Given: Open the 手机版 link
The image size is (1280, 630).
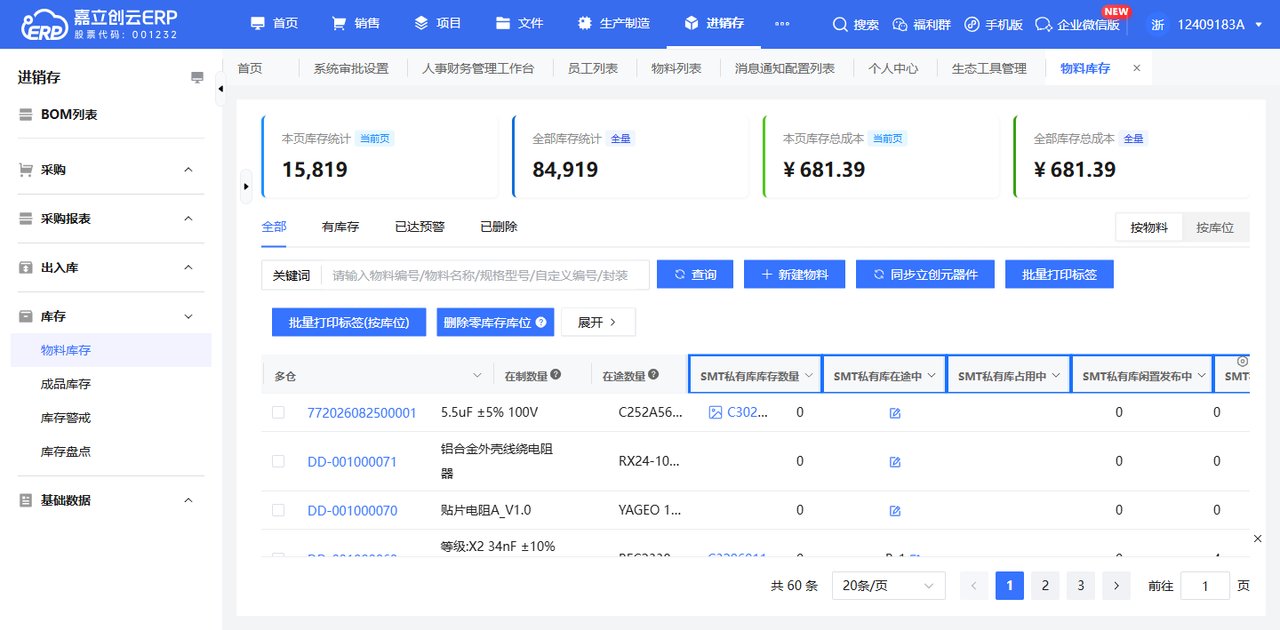Looking at the screenshot, I should click(x=993, y=24).
